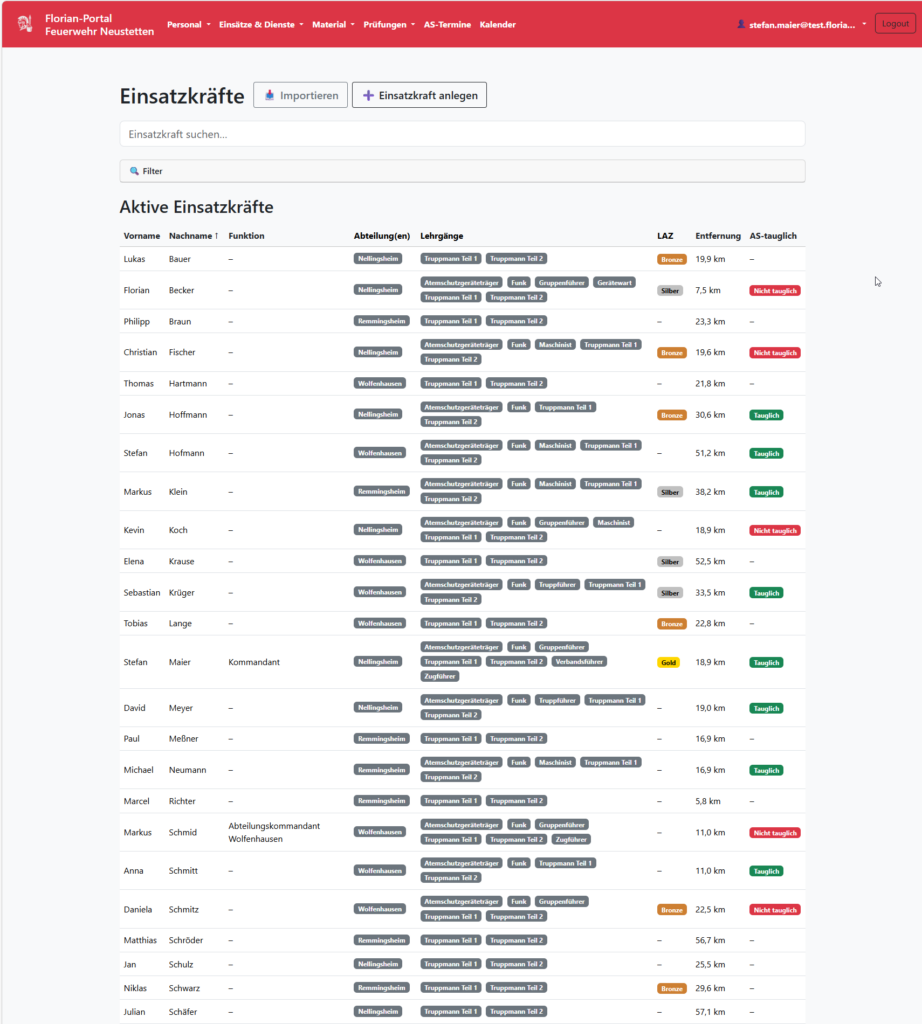Screen dimensions: 922x1024
Task: Go to AS-Termine page
Action: click(447, 24)
